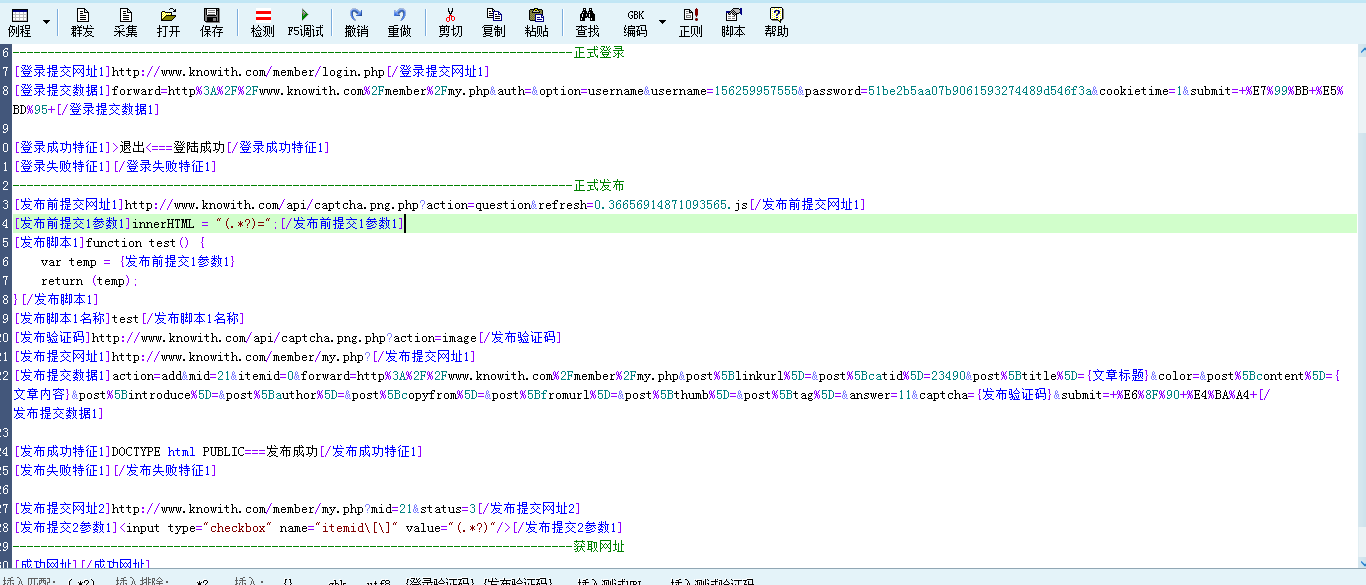This screenshot has width=1366, height=585.
Task: Open the 群发 (bulk send) tool
Action: pyautogui.click(x=82, y=20)
